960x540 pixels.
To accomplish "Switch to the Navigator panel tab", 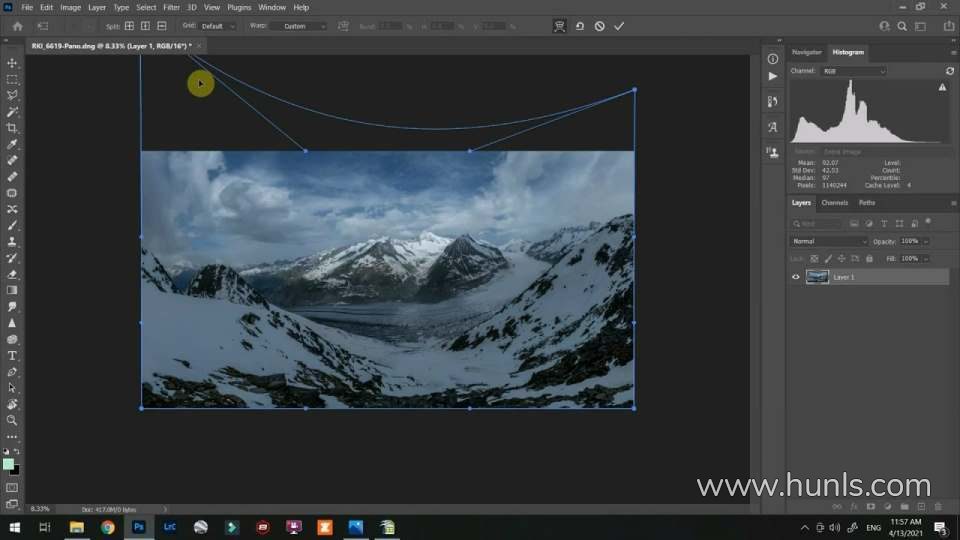I will point(806,52).
